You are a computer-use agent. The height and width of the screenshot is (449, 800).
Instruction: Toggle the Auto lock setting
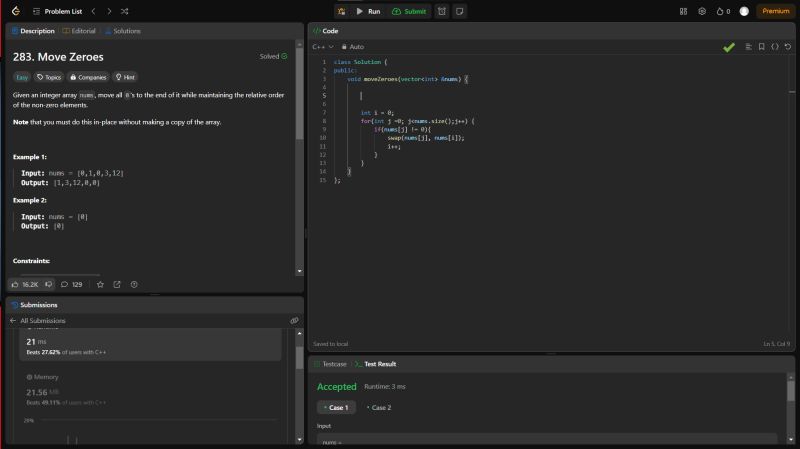coord(353,47)
